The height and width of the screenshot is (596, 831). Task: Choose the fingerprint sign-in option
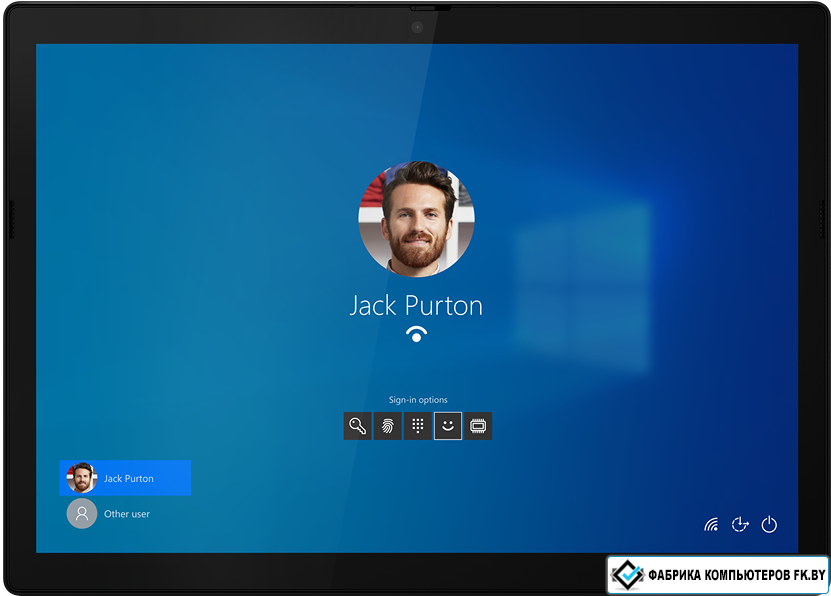tap(387, 426)
